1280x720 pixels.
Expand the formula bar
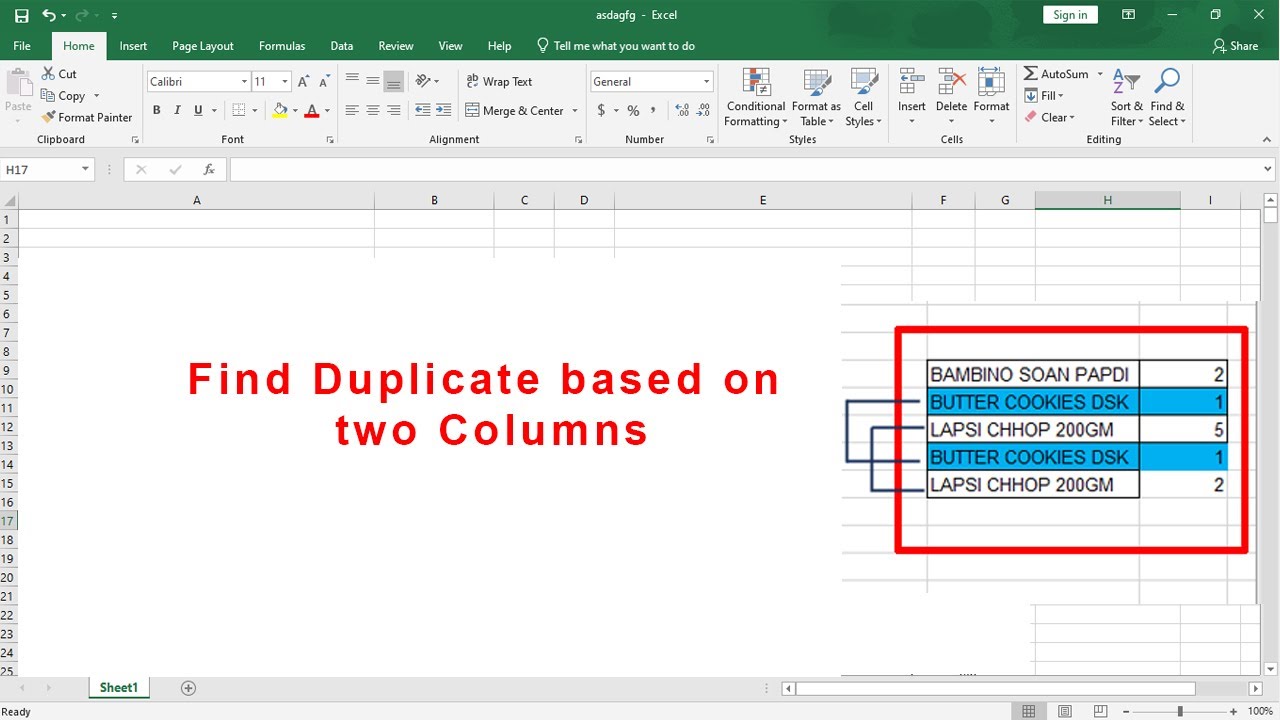click(x=1268, y=170)
